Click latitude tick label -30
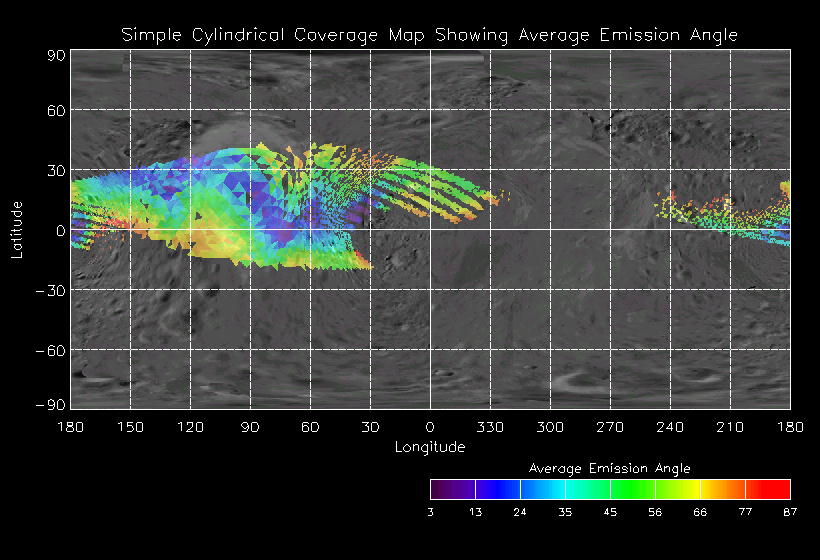 51,290
